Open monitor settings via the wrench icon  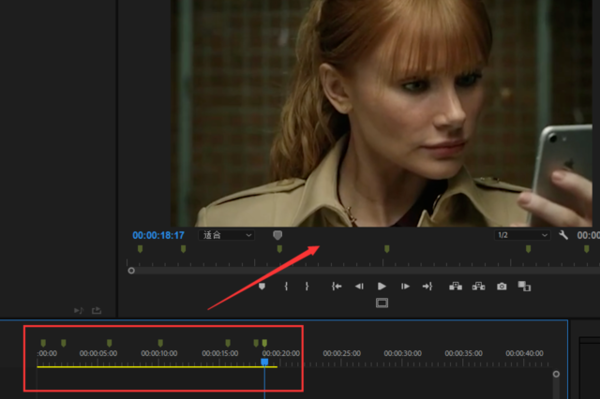pos(563,235)
